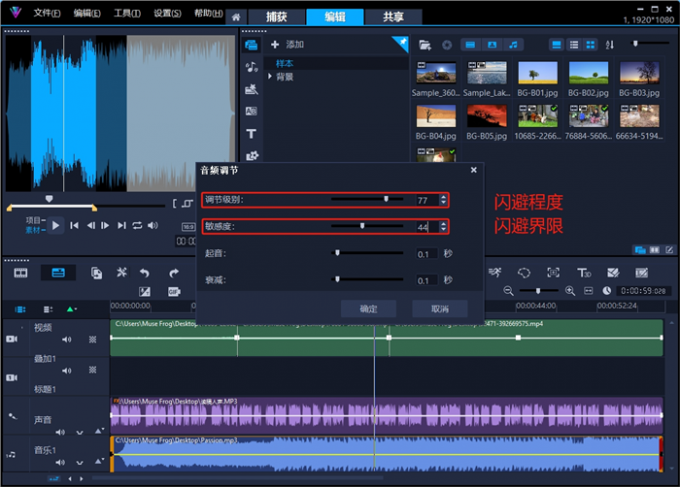680x487 pixels.
Task: Click the 敏感度 slider handle
Action: point(362,226)
